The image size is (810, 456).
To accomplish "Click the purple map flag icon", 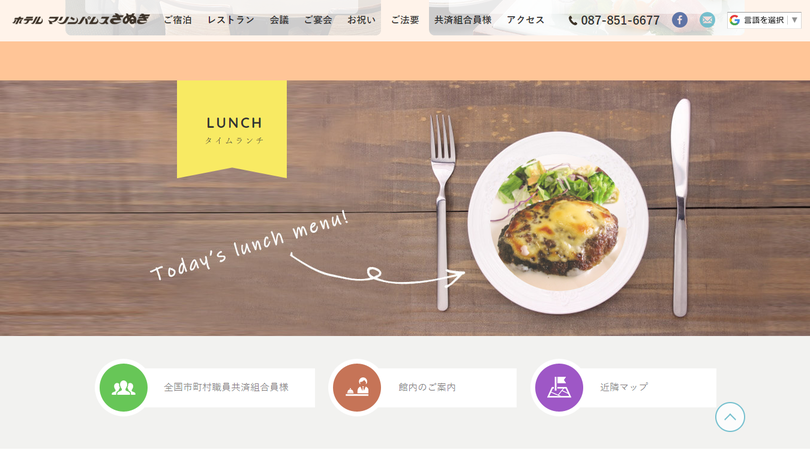I will [x=558, y=387].
